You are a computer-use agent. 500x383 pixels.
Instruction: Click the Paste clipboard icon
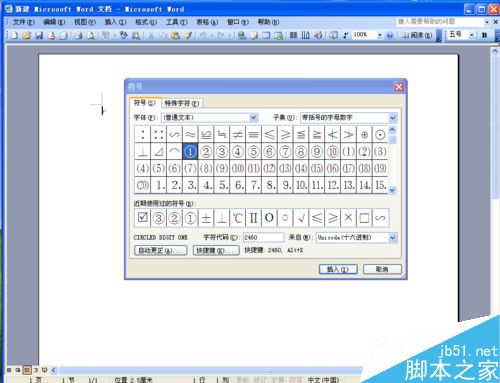tap(175, 35)
